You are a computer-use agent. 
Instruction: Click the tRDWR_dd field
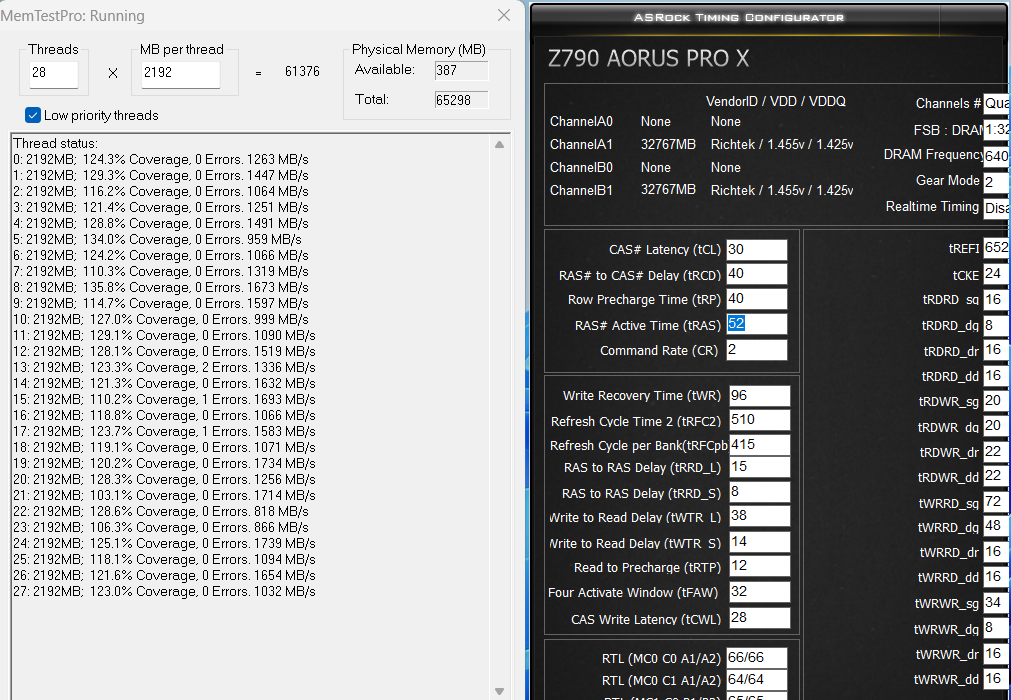click(x=997, y=476)
